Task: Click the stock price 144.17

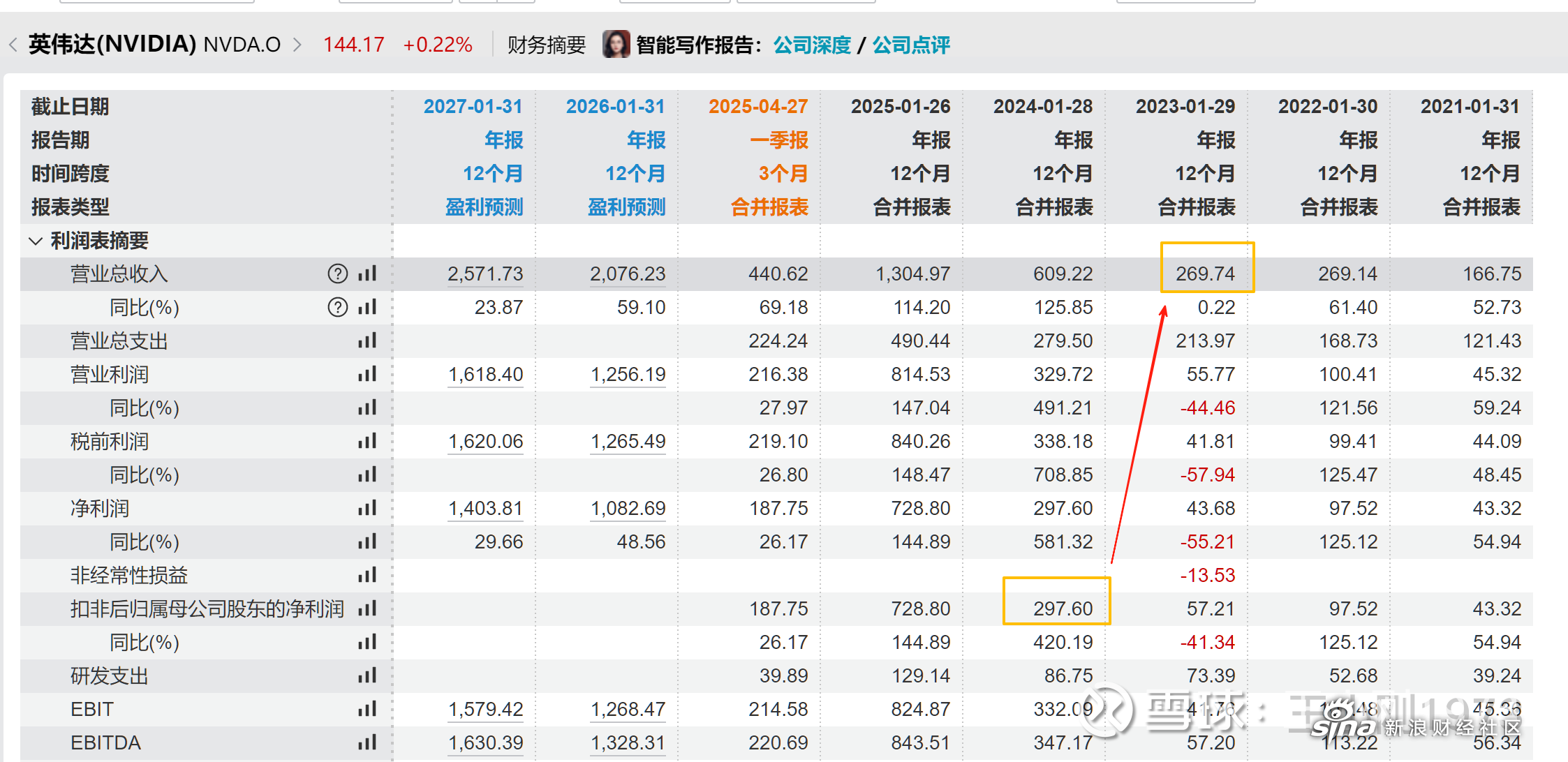Action: [354, 45]
